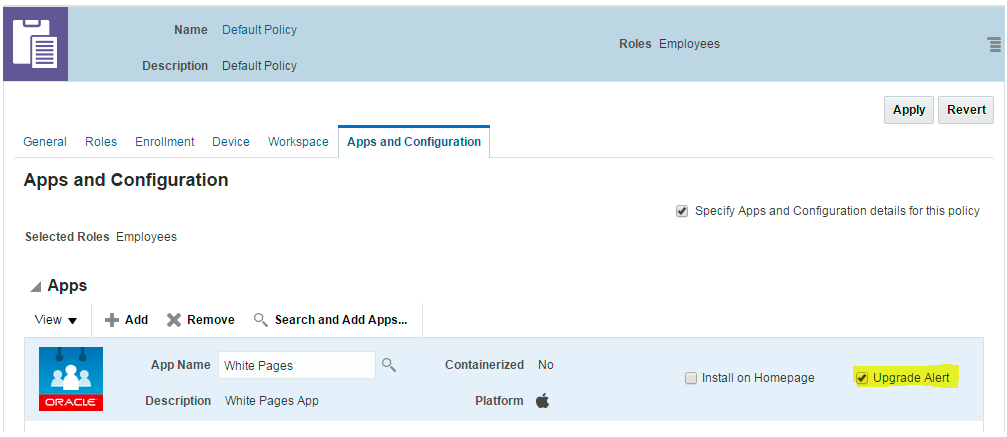Click the Revert button

coord(966,110)
